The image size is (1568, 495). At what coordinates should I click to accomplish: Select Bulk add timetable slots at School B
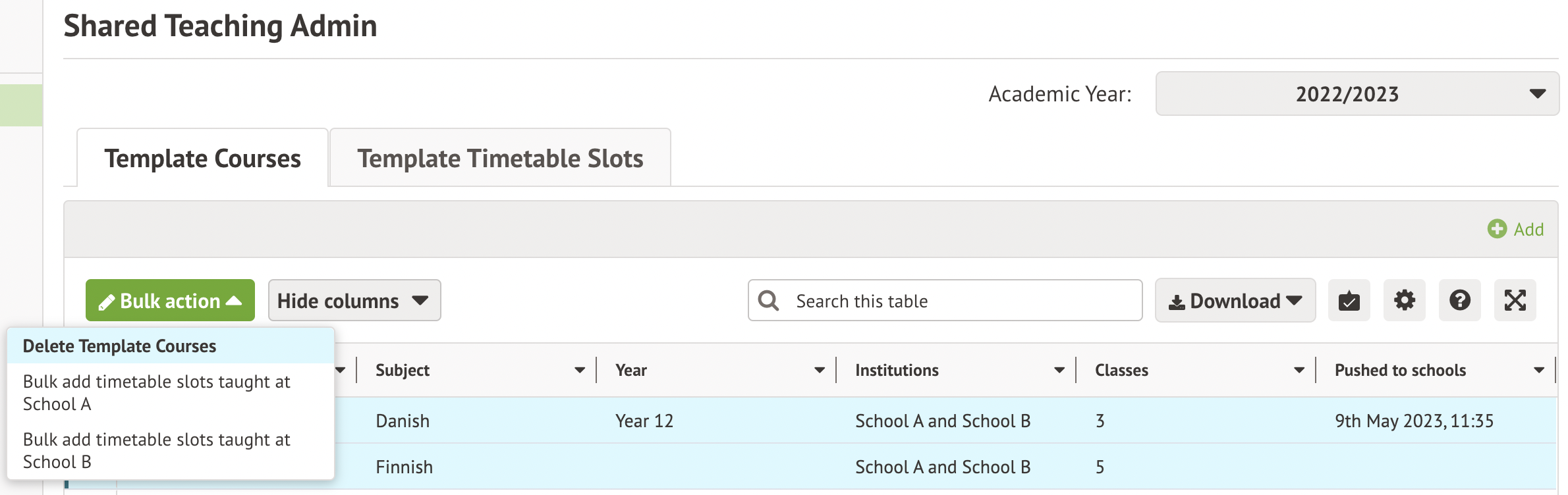click(x=156, y=451)
